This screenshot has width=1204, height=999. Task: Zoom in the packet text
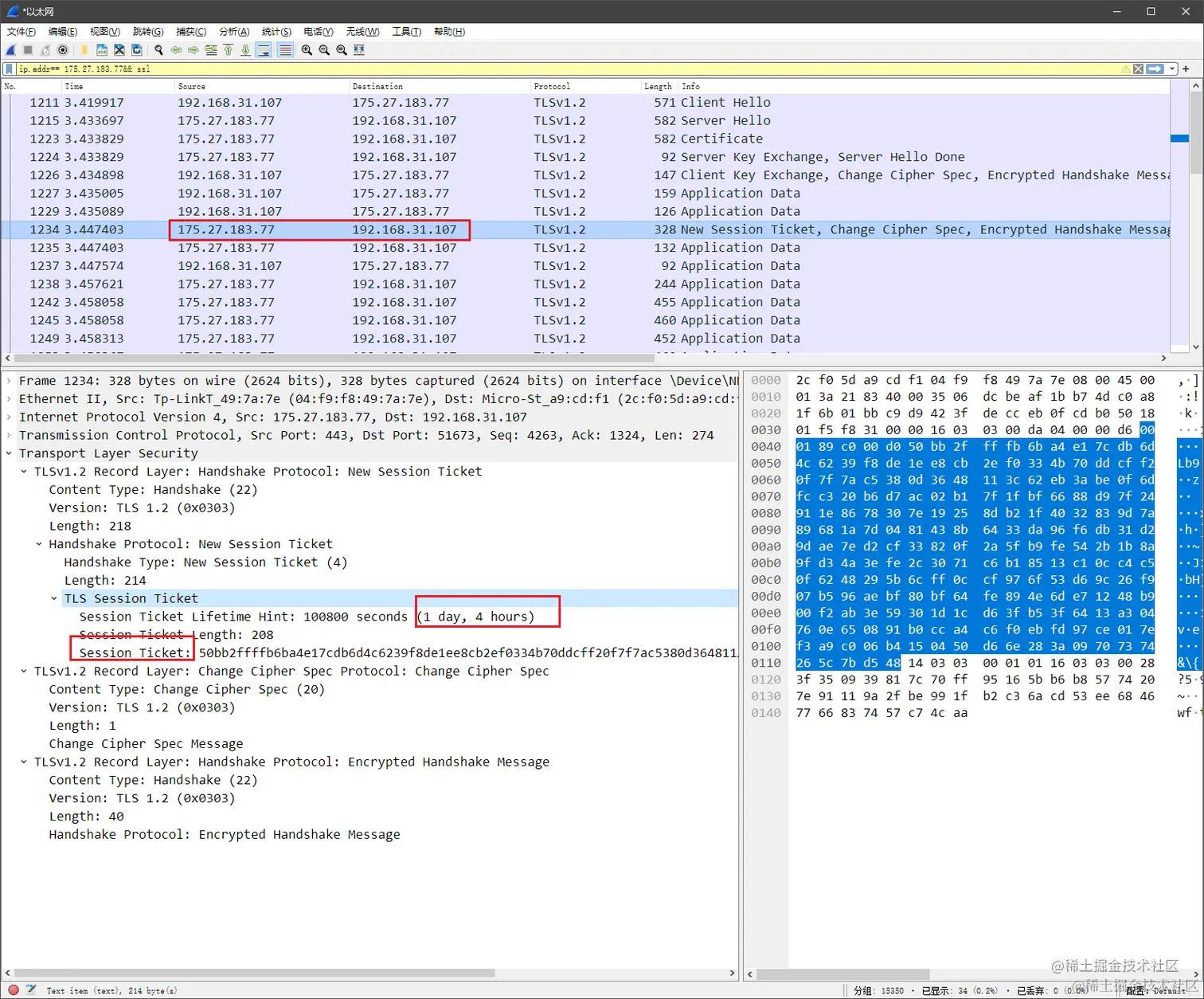(x=307, y=50)
